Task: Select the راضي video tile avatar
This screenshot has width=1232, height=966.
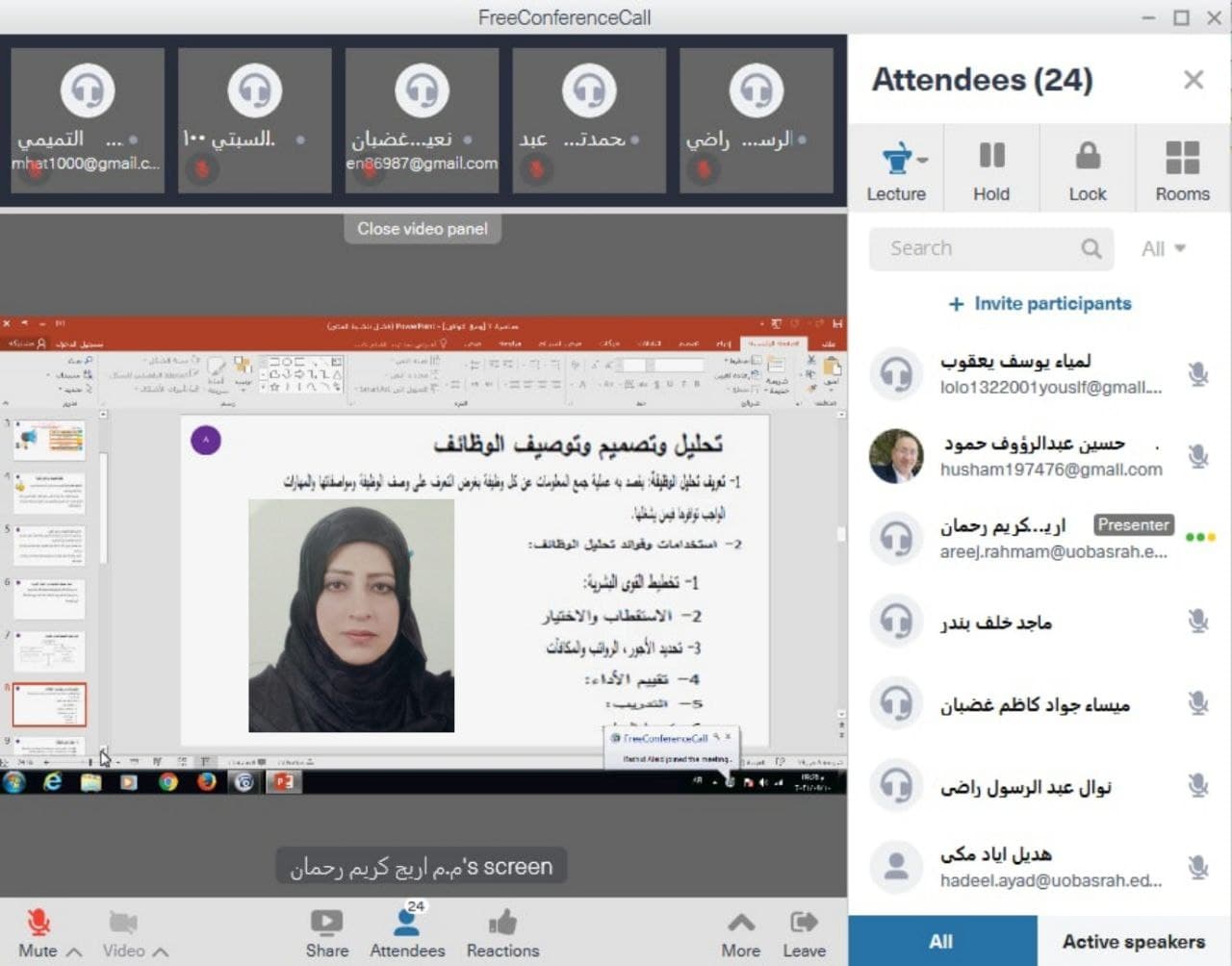Action: point(757,89)
